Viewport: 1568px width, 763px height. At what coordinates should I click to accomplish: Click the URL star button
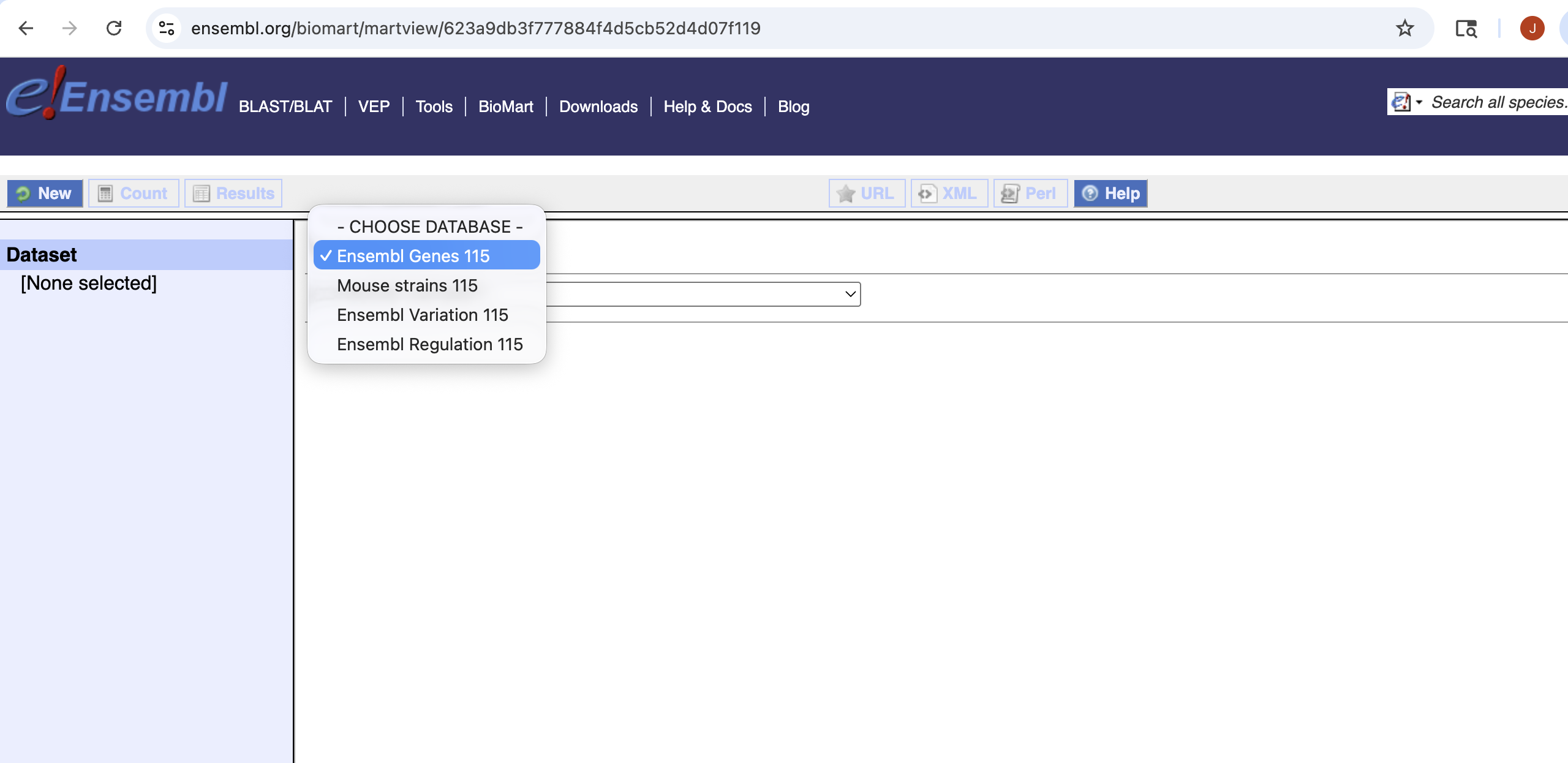(x=867, y=194)
